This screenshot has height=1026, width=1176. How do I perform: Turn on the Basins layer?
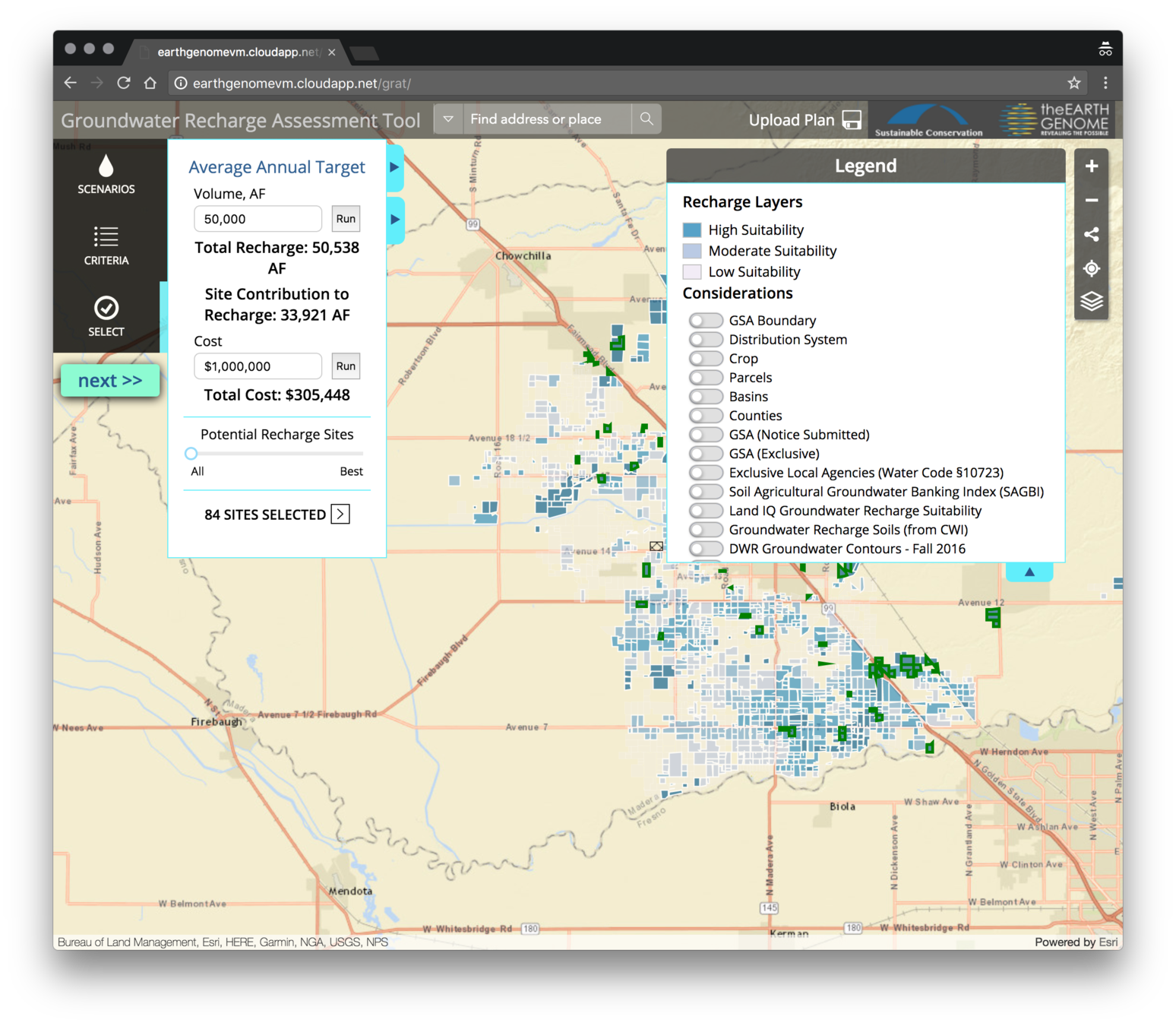click(x=706, y=397)
